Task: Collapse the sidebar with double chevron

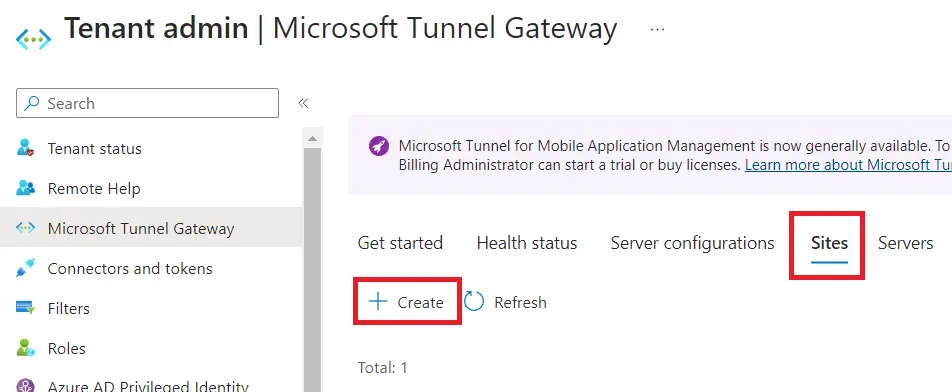Action: pos(303,103)
